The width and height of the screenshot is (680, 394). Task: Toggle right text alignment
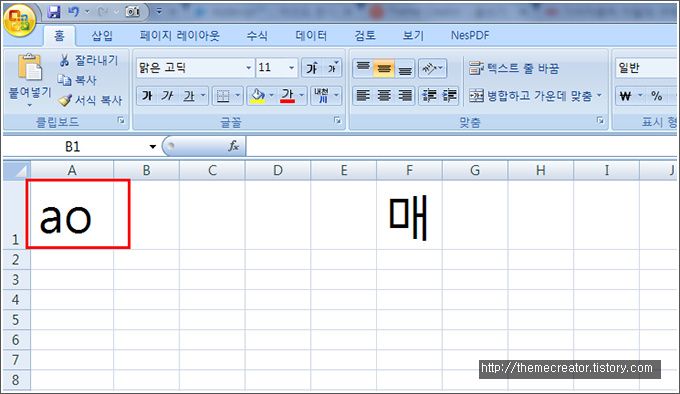(405, 95)
